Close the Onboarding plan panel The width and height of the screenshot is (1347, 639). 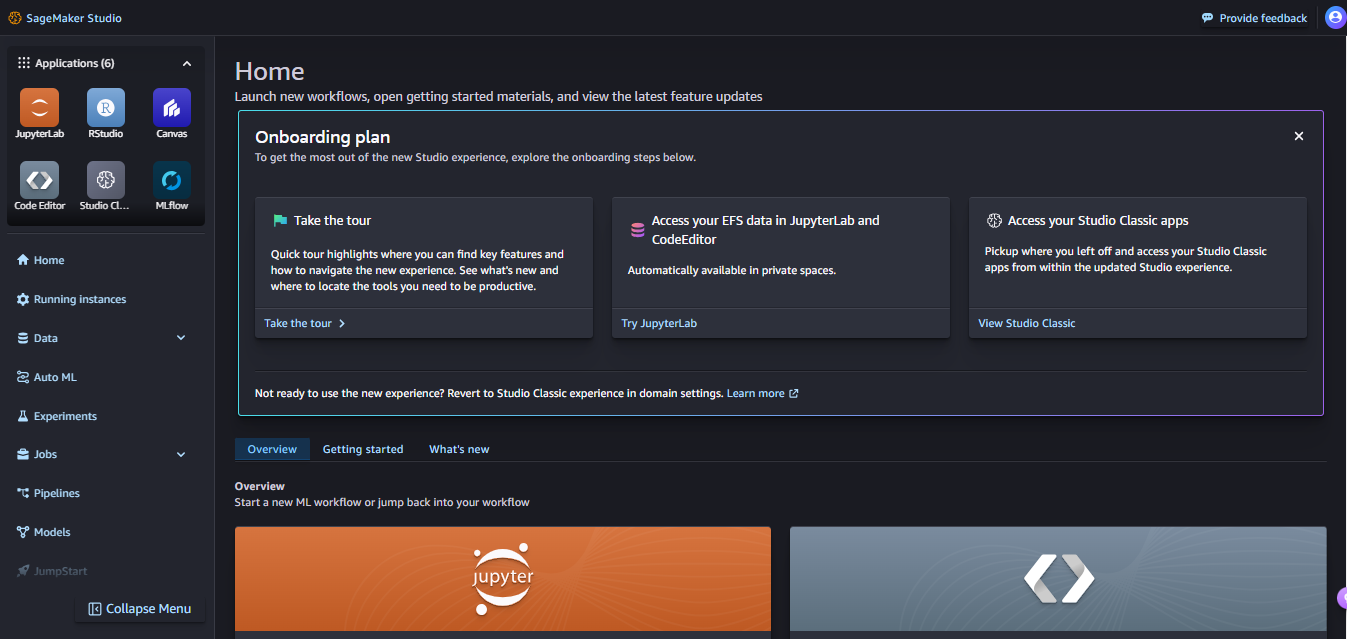pos(1299,136)
